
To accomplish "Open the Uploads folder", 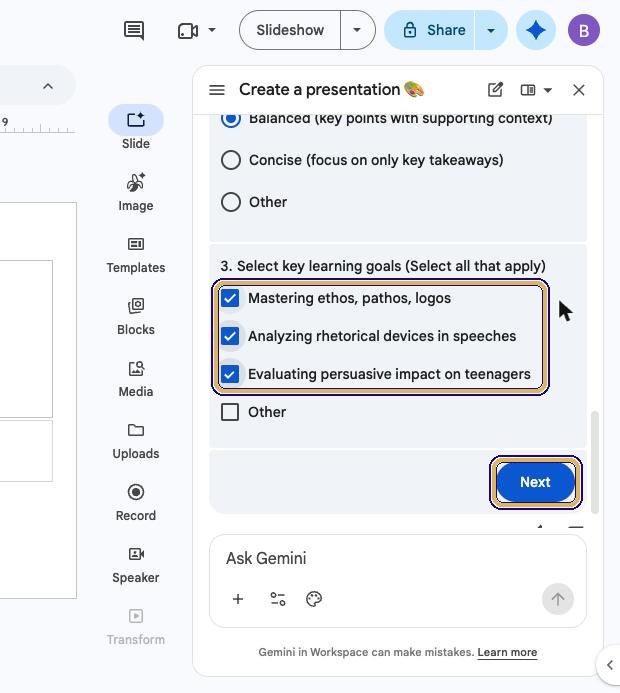I will point(136,441).
